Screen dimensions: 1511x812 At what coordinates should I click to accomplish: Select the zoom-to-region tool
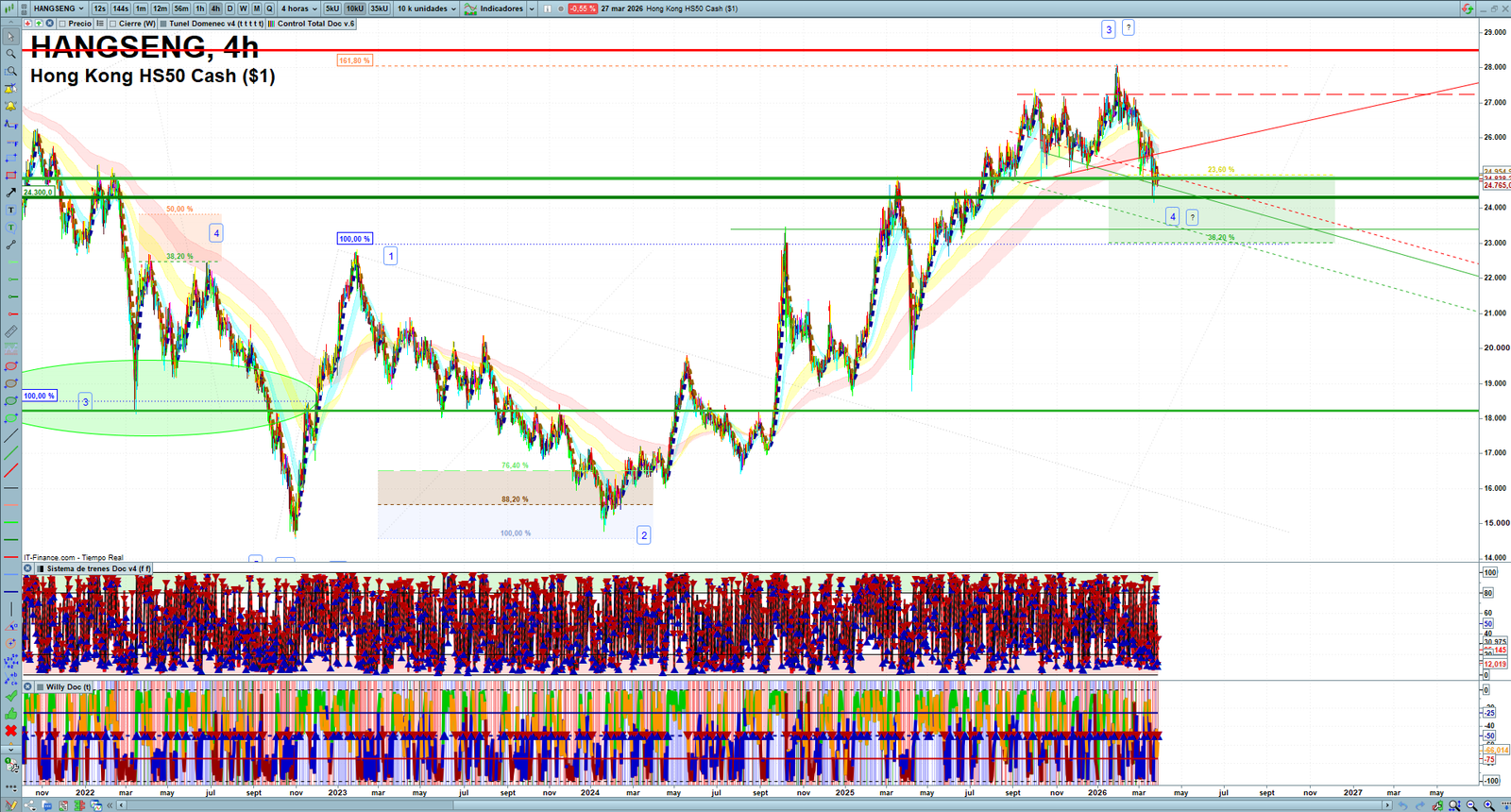pos(10,71)
